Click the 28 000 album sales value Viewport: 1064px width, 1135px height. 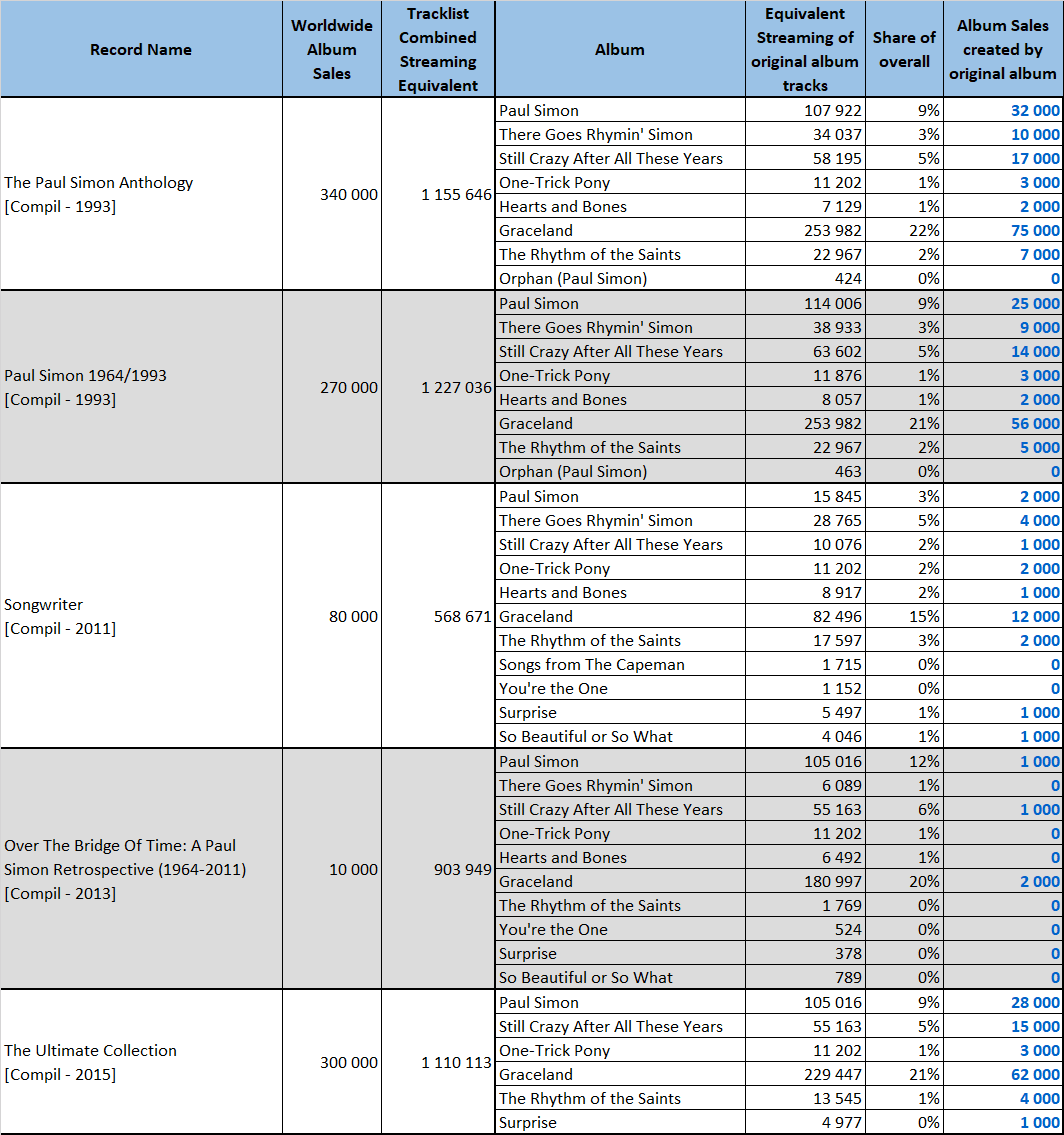(1003, 1003)
